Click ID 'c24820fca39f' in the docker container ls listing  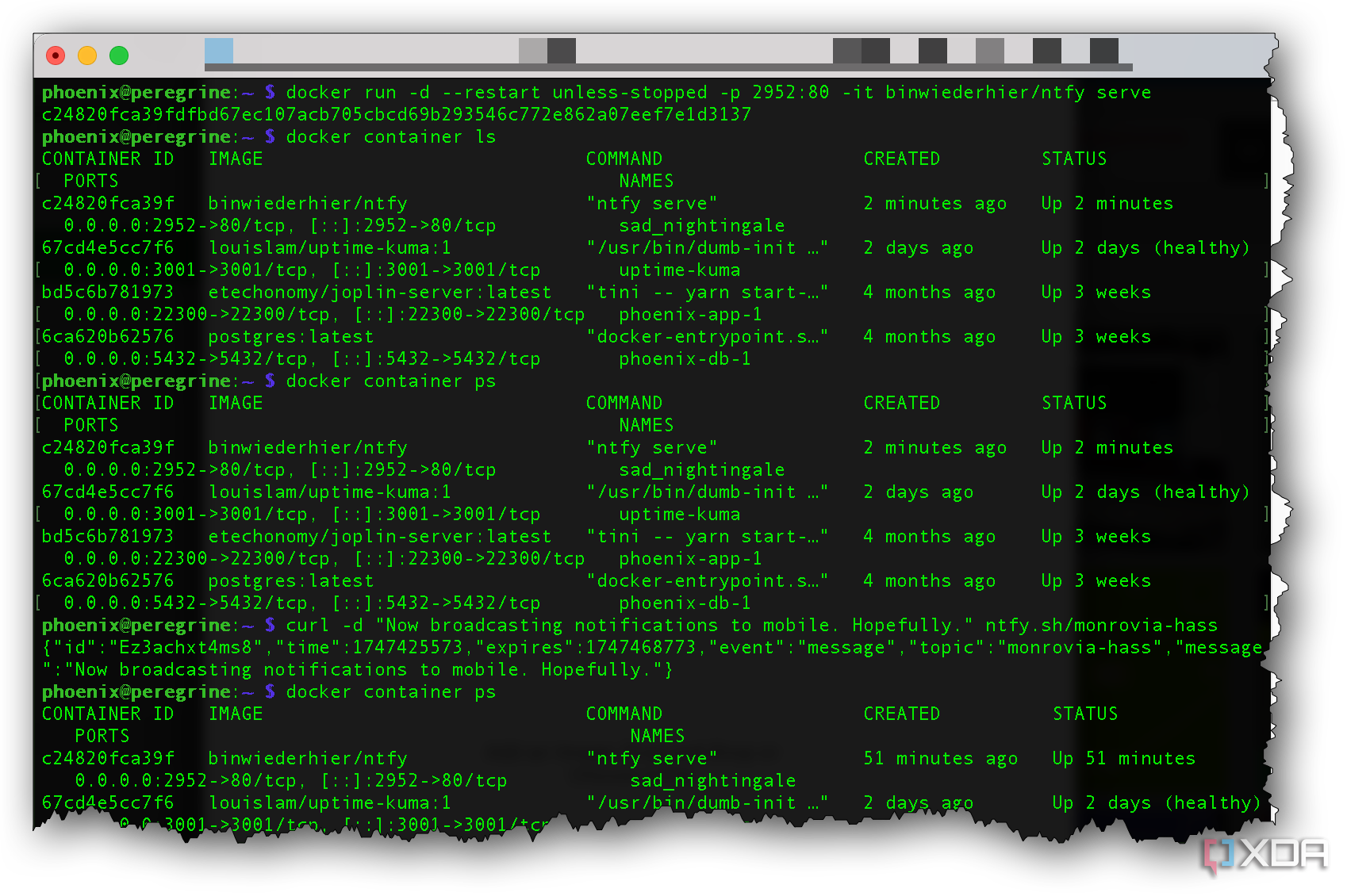pos(108,204)
